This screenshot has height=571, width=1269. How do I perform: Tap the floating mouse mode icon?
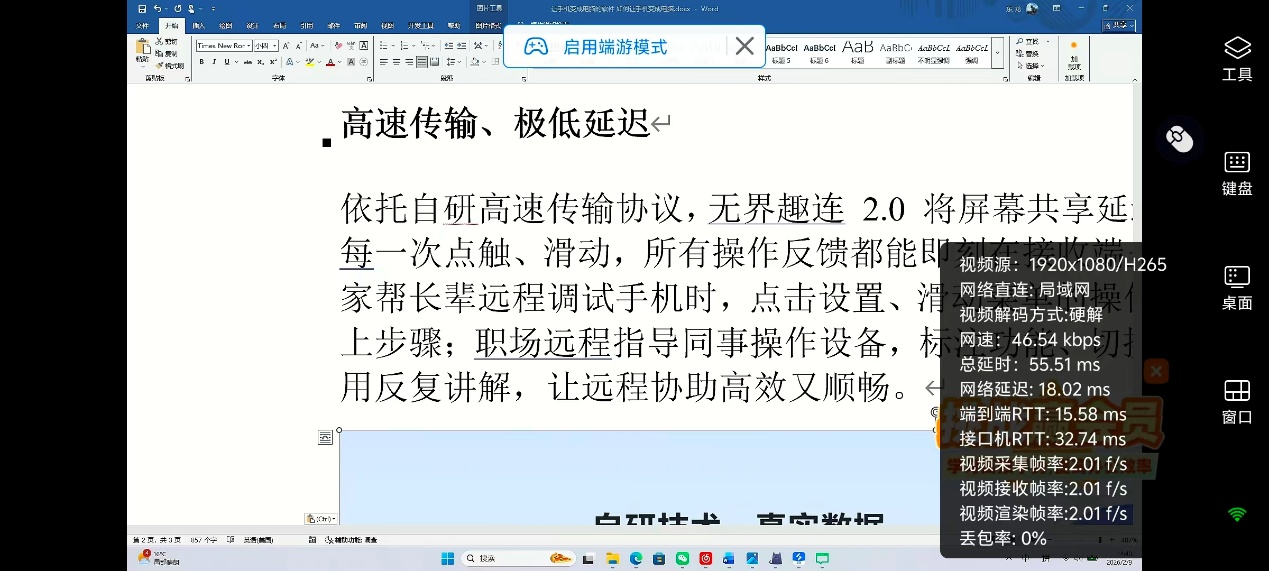point(1180,139)
